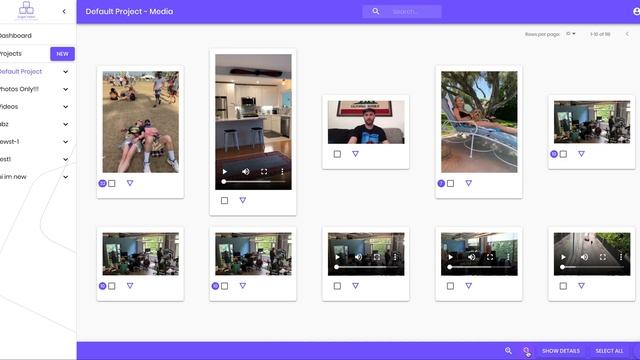Click the triangle icon under the lounge chair photo
Screen dimensions: 640x360
(x=468, y=183)
